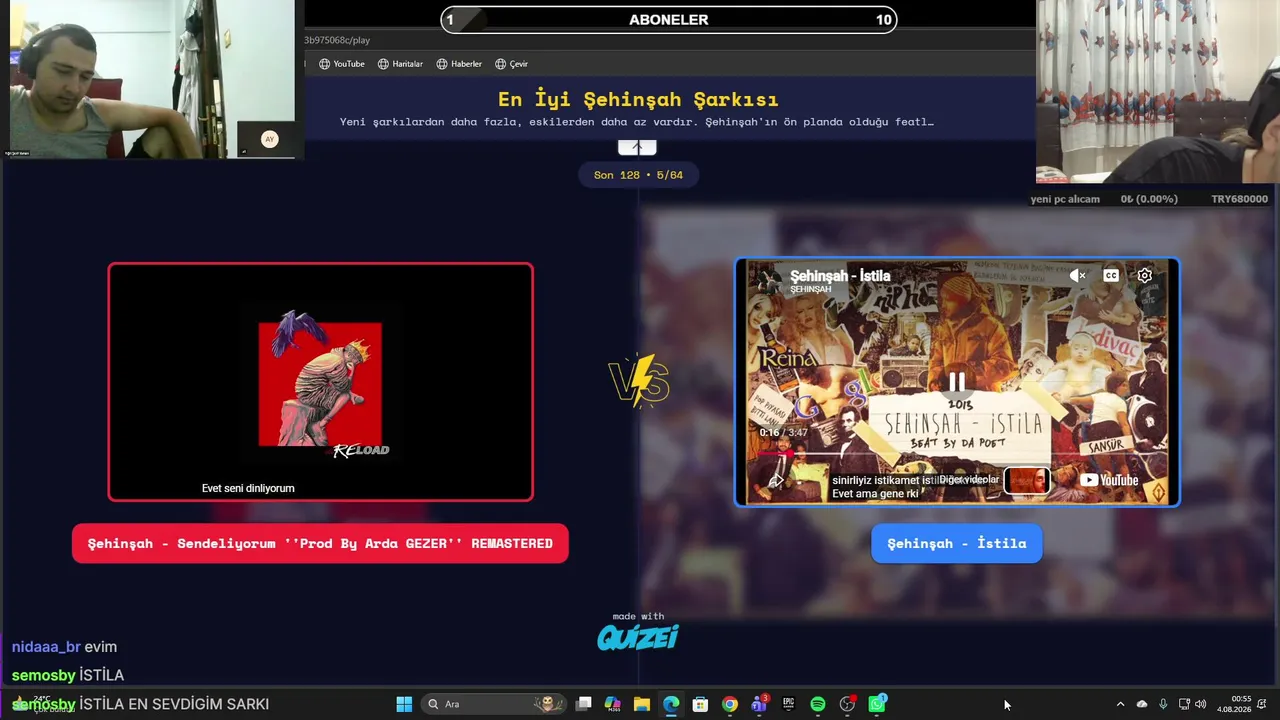
Task: Click the taskbar Ara search box
Action: pos(493,704)
